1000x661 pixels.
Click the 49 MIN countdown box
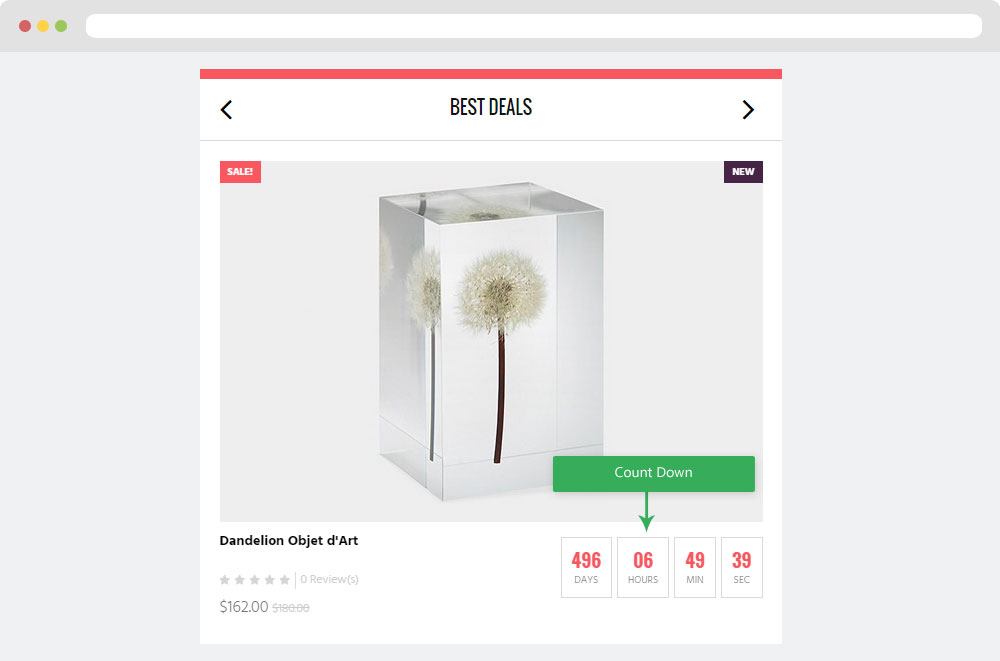695,567
